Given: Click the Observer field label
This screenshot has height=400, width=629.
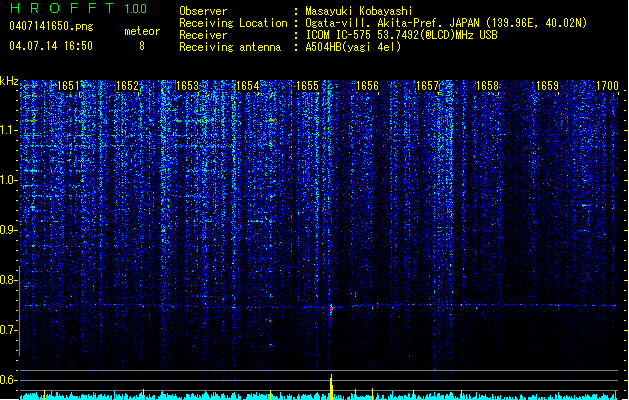Looking at the screenshot, I should coord(203,11).
